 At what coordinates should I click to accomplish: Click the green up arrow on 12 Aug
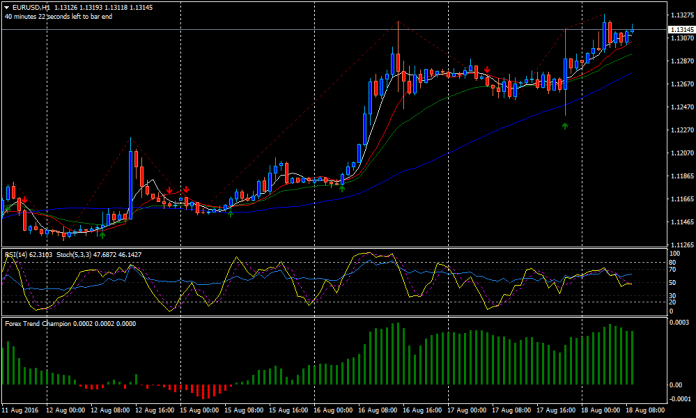coord(102,233)
